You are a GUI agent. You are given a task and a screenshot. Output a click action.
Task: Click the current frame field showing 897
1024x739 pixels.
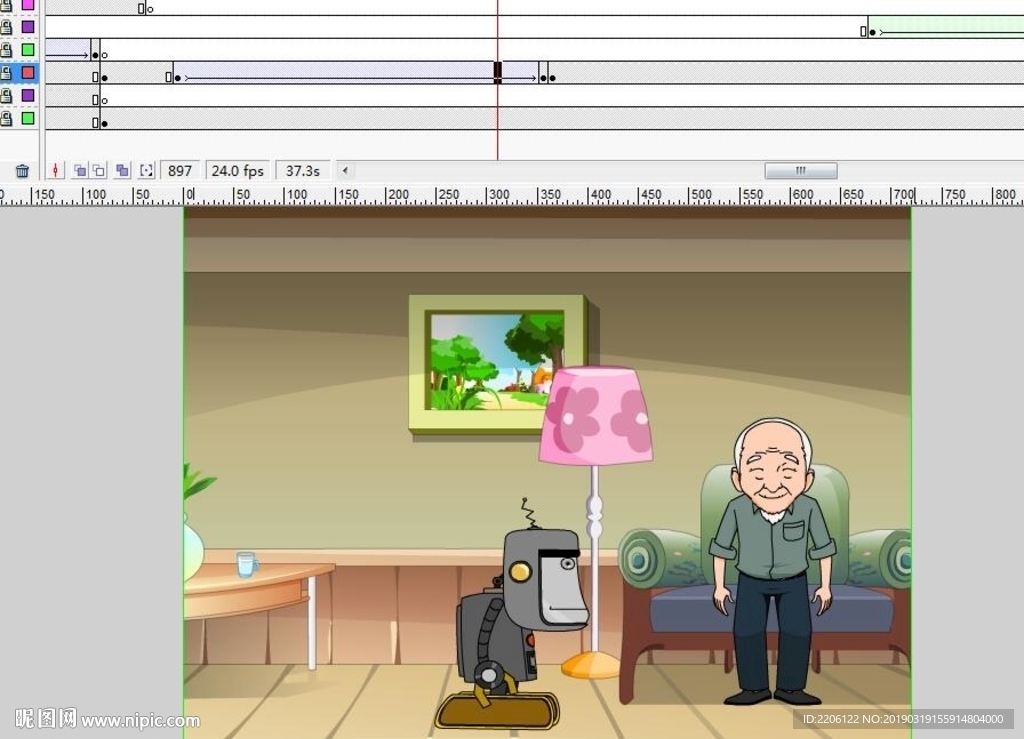tap(180, 171)
